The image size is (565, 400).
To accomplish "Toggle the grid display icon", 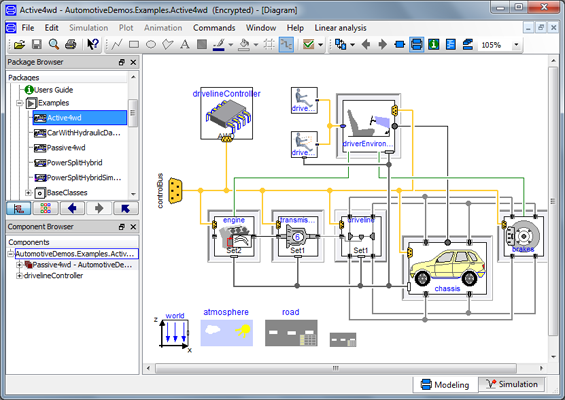I will click(x=269, y=45).
